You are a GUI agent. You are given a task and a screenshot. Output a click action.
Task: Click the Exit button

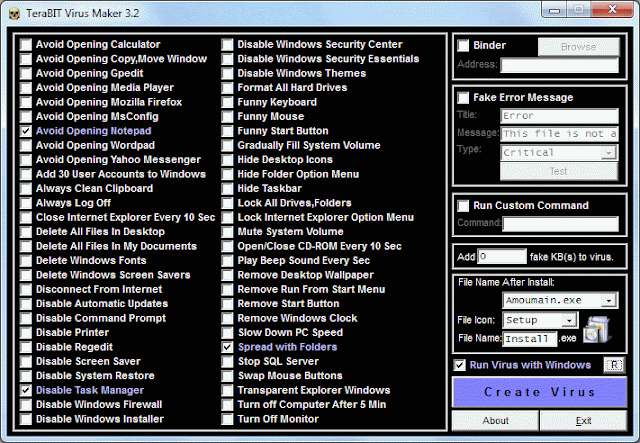tap(583, 421)
